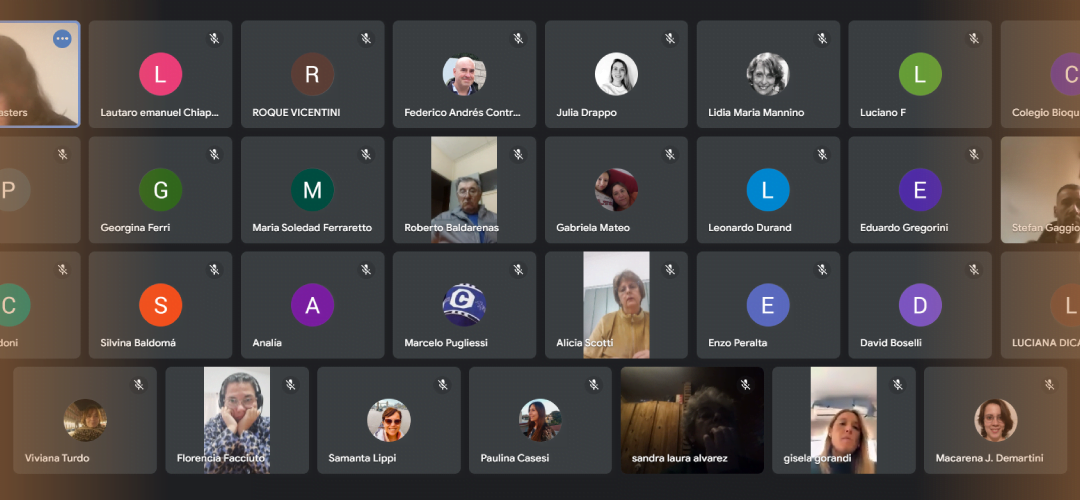Click muted mic icon on Samanta Lippi tile
The image size is (1080, 500).
[442, 385]
